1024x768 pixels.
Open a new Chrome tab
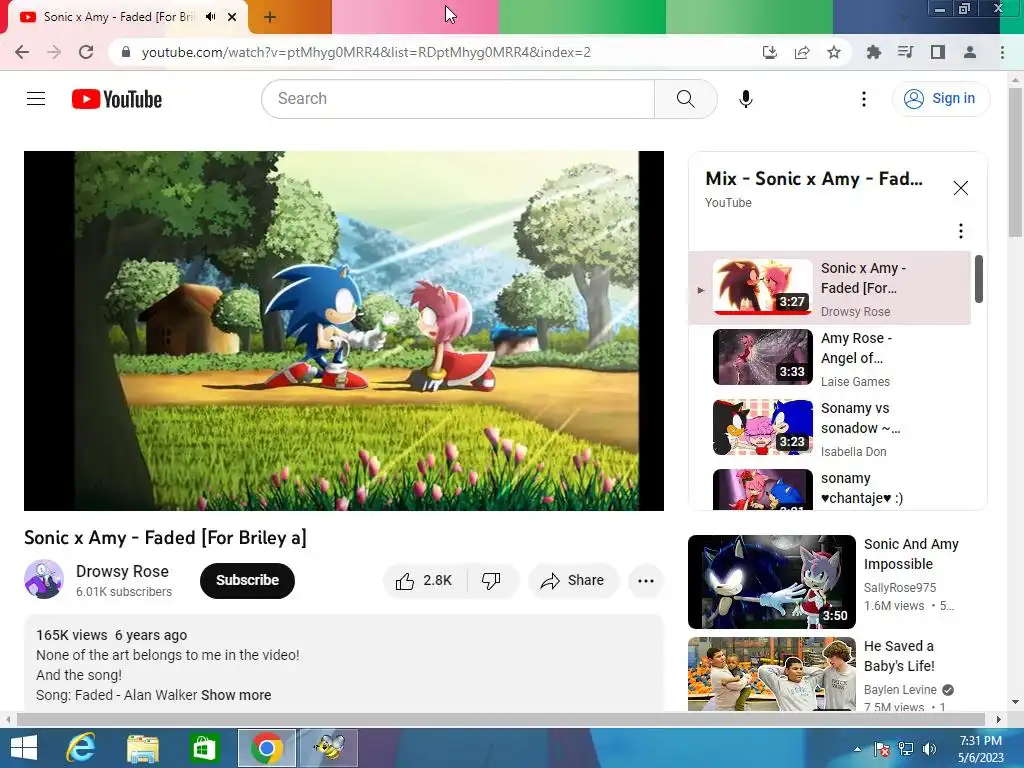pos(270,17)
